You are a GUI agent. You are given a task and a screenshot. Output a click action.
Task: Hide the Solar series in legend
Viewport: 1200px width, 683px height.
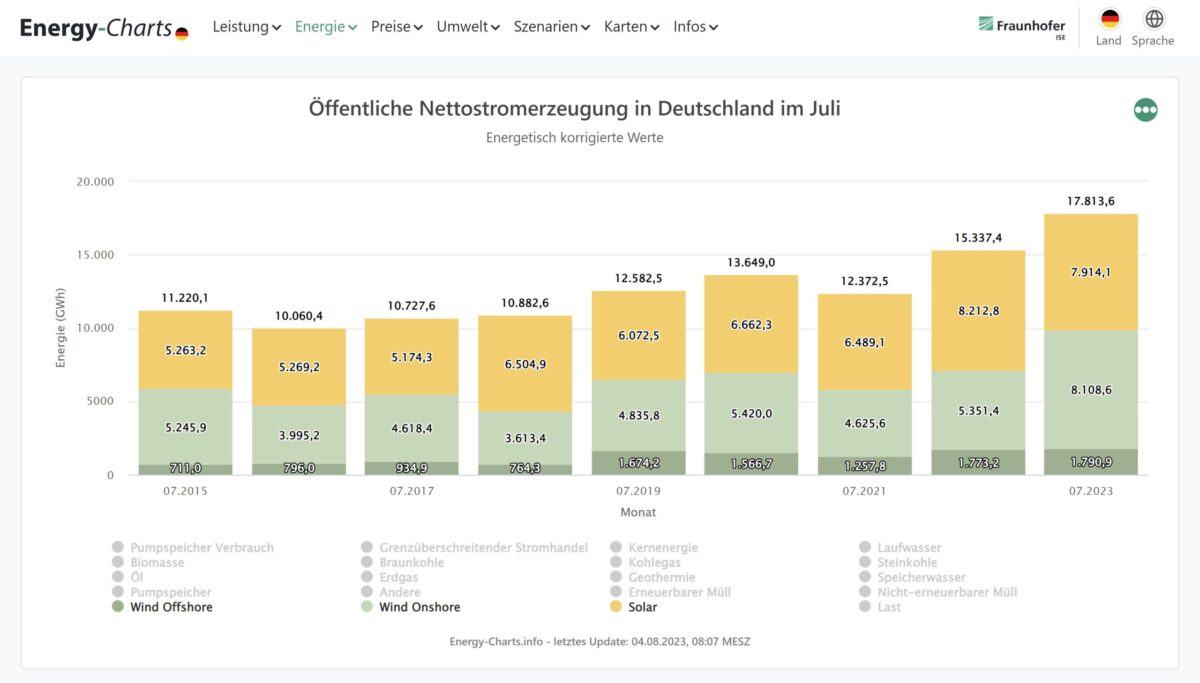pyautogui.click(x=642, y=607)
